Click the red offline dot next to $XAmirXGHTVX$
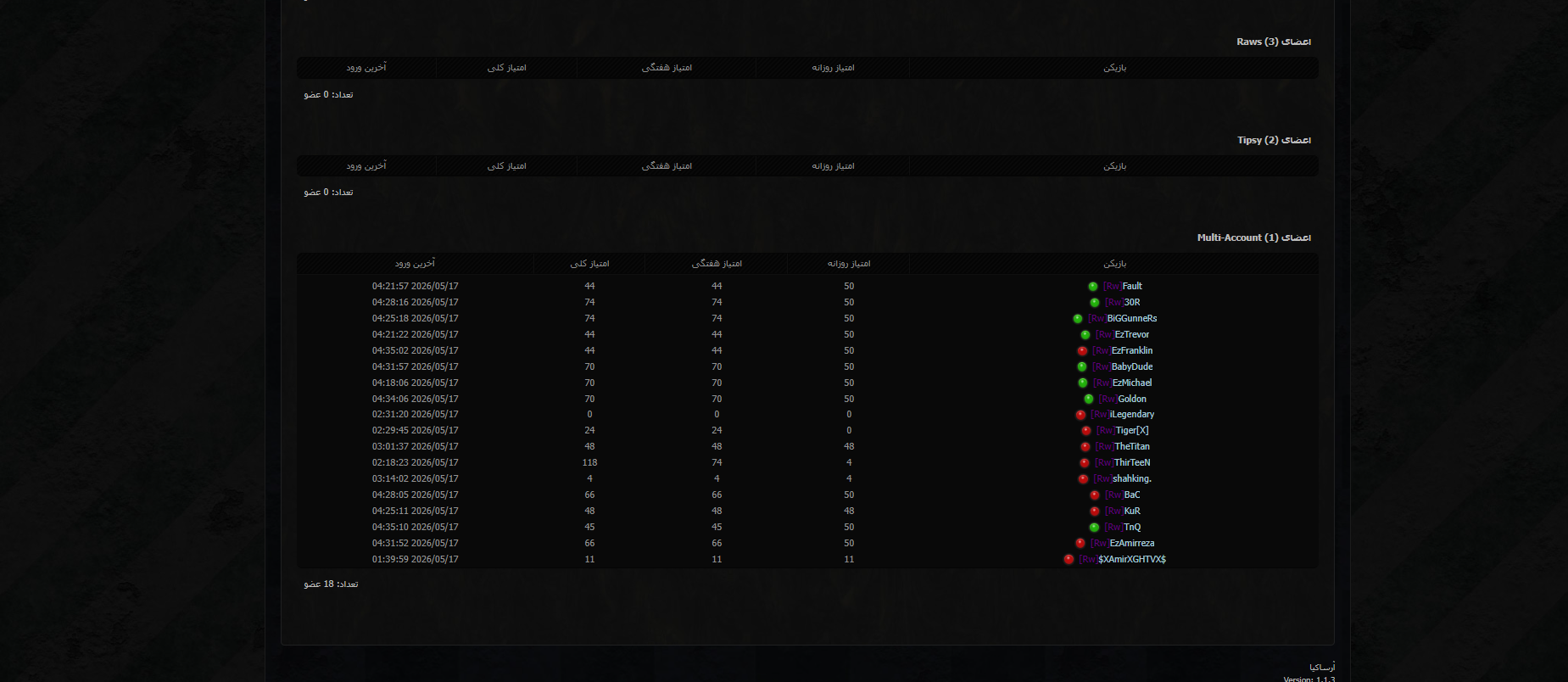Image resolution: width=1568 pixels, height=682 pixels. pyautogui.click(x=1069, y=560)
